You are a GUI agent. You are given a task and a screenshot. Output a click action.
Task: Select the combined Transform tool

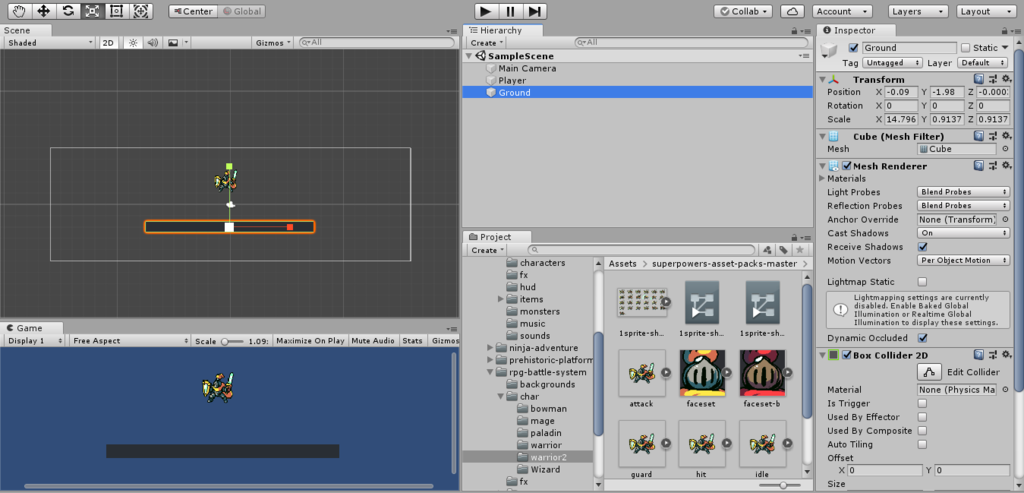(140, 11)
